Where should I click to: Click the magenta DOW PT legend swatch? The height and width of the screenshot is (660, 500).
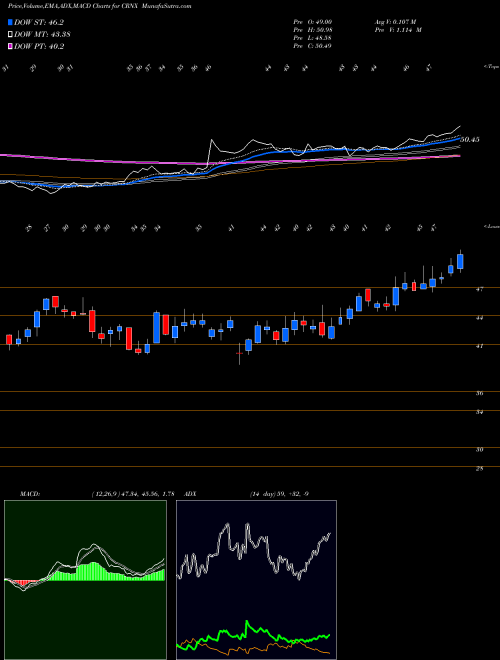pyautogui.click(x=10, y=46)
